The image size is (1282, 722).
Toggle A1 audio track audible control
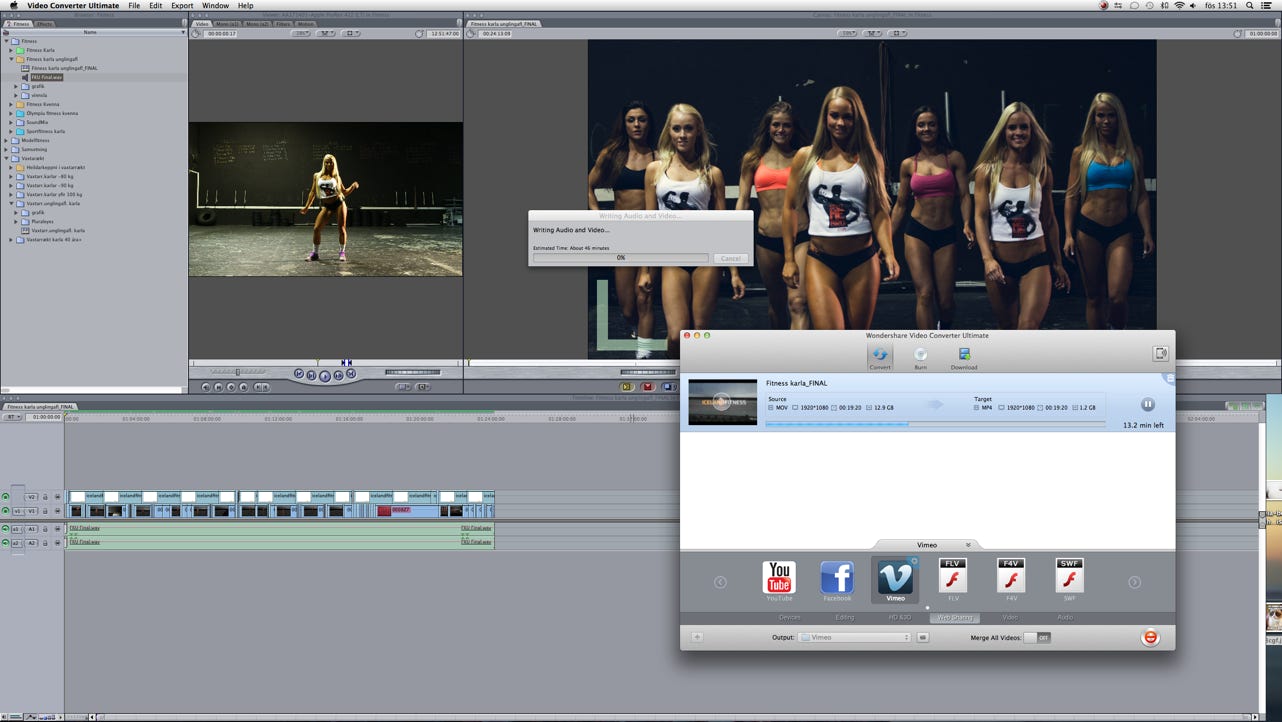point(6,529)
